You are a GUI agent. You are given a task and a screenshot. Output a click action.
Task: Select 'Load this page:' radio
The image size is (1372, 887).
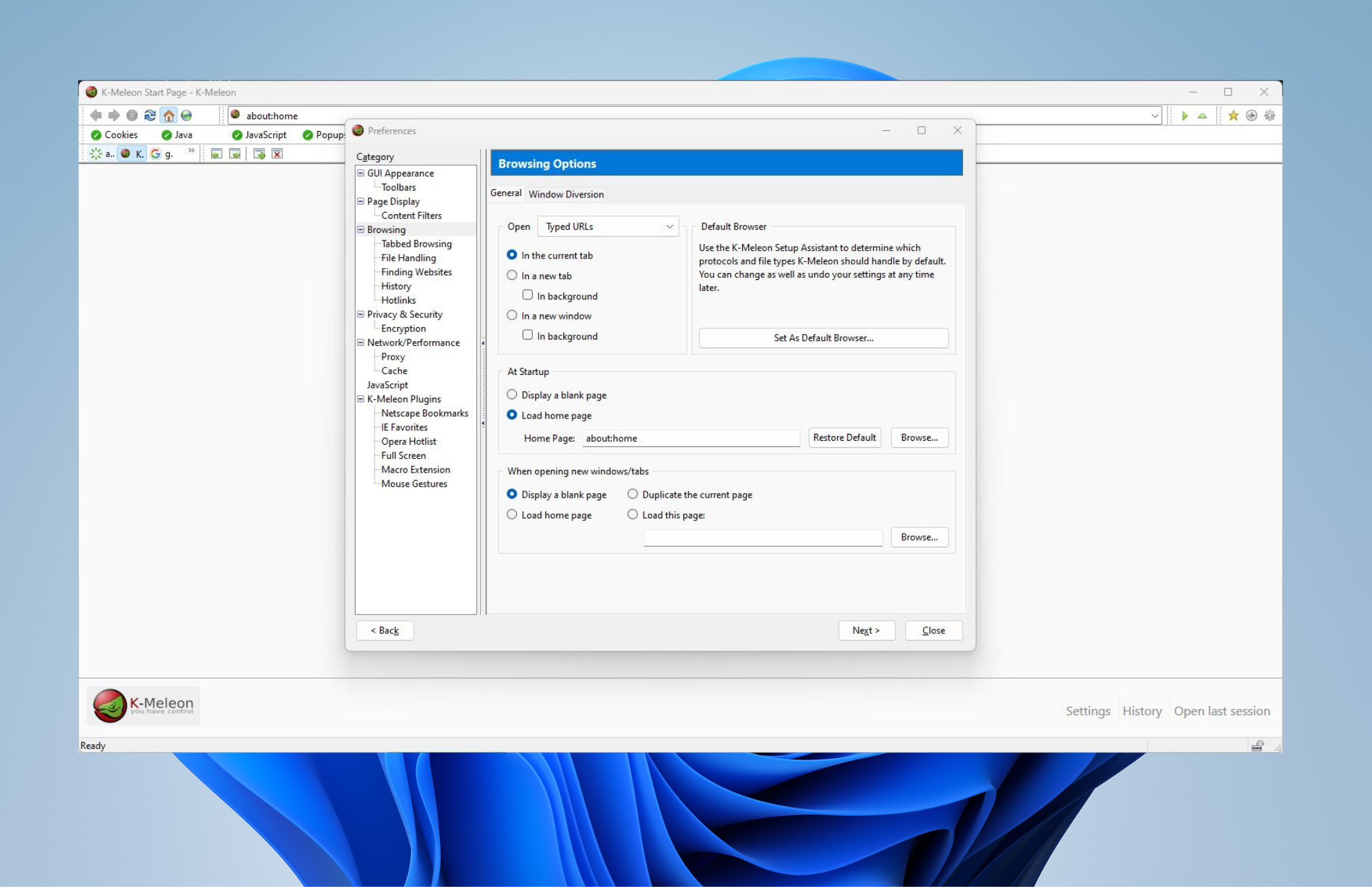click(633, 514)
